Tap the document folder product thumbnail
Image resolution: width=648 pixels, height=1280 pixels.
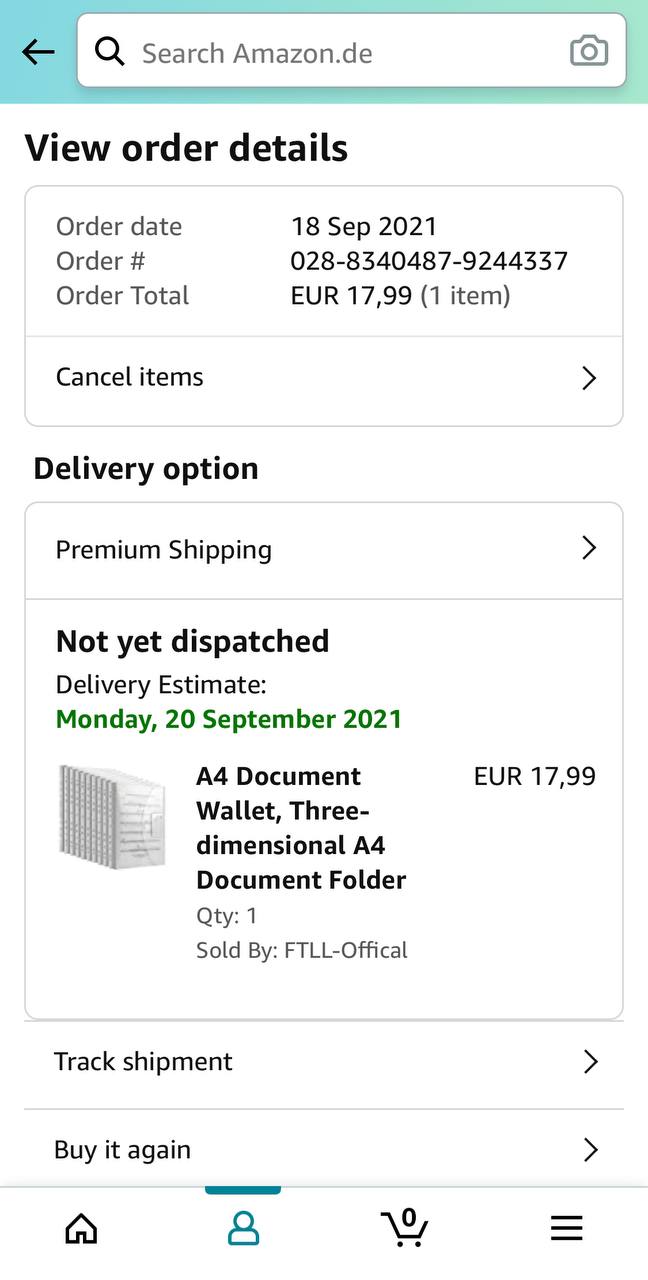pos(112,817)
